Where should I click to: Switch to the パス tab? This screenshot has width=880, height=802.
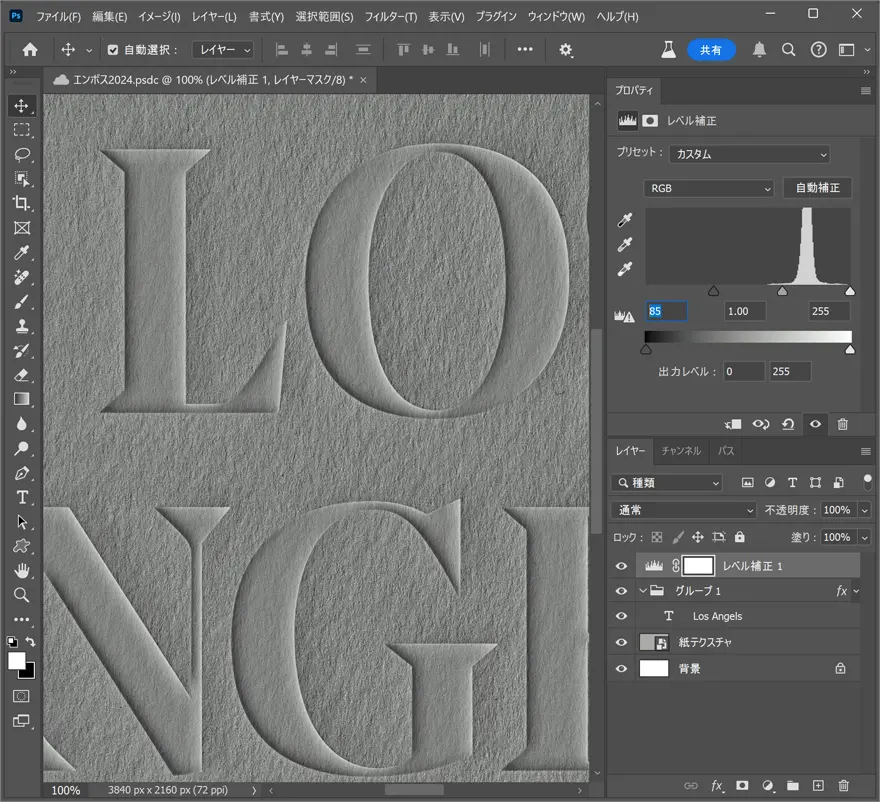726,451
